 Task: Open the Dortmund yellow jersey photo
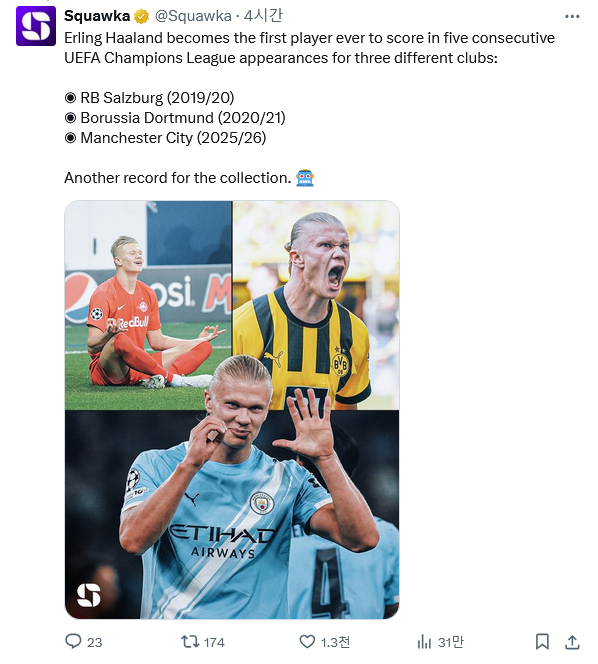pos(316,305)
